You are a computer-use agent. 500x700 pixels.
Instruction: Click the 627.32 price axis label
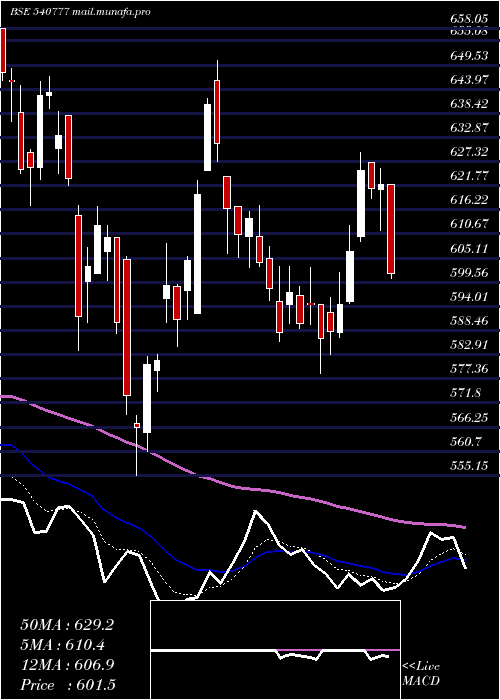pos(469,152)
